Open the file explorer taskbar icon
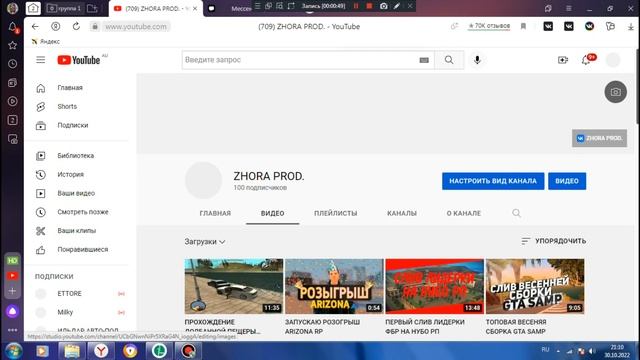Screen dimensions: 640x360 click(x=72, y=351)
